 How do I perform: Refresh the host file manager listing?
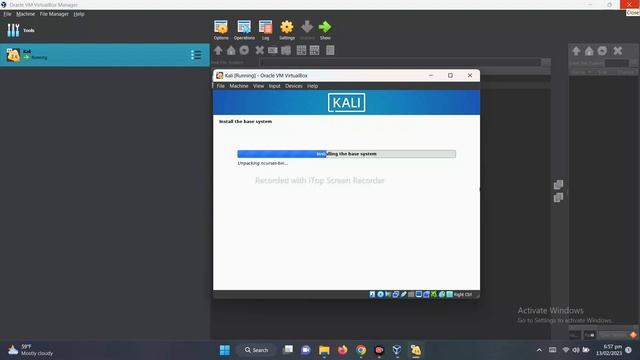click(x=244, y=50)
